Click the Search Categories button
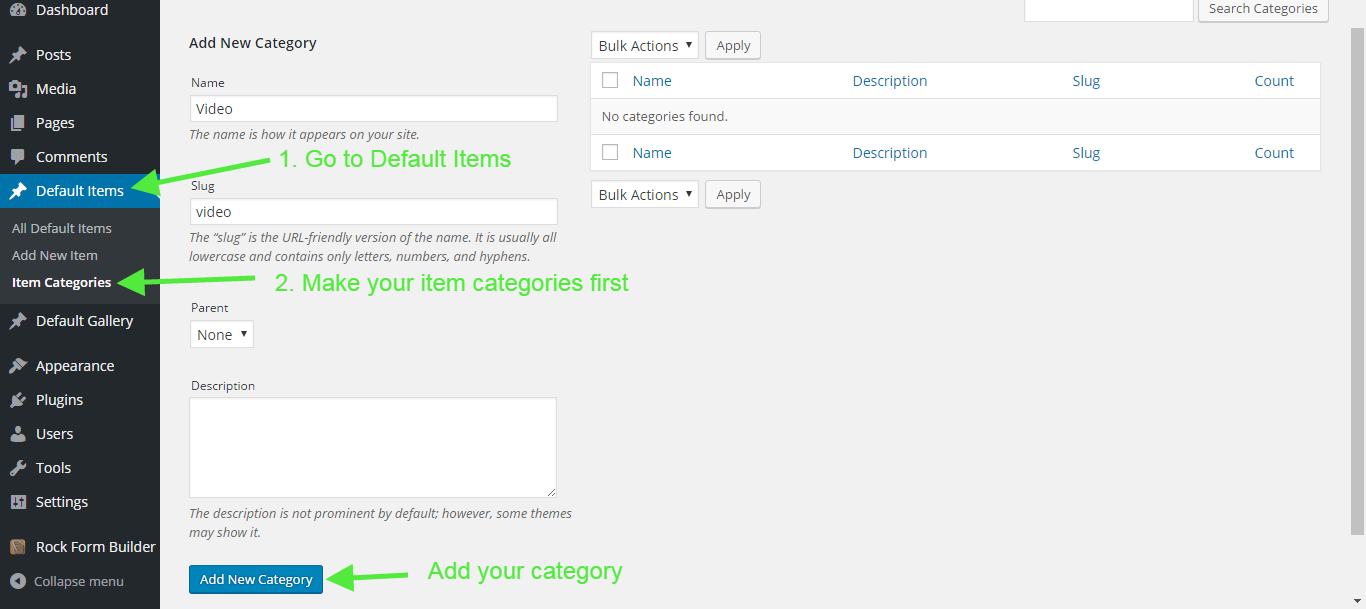This screenshot has height=609, width=1366. (x=1262, y=9)
